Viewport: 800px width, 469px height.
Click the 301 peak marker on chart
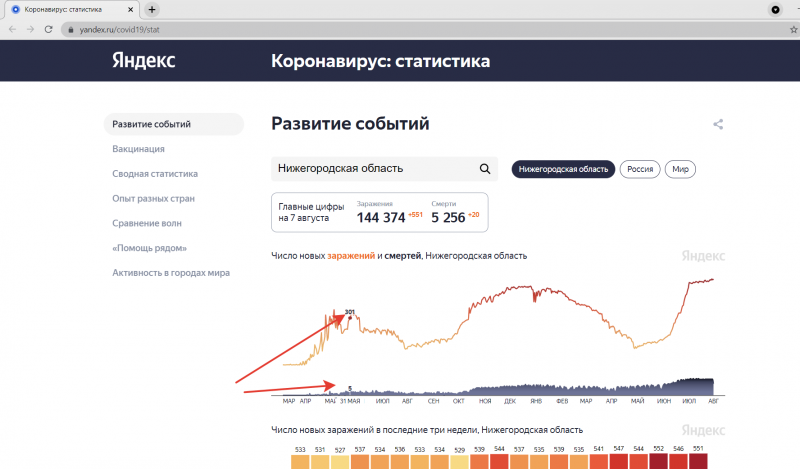pos(350,317)
